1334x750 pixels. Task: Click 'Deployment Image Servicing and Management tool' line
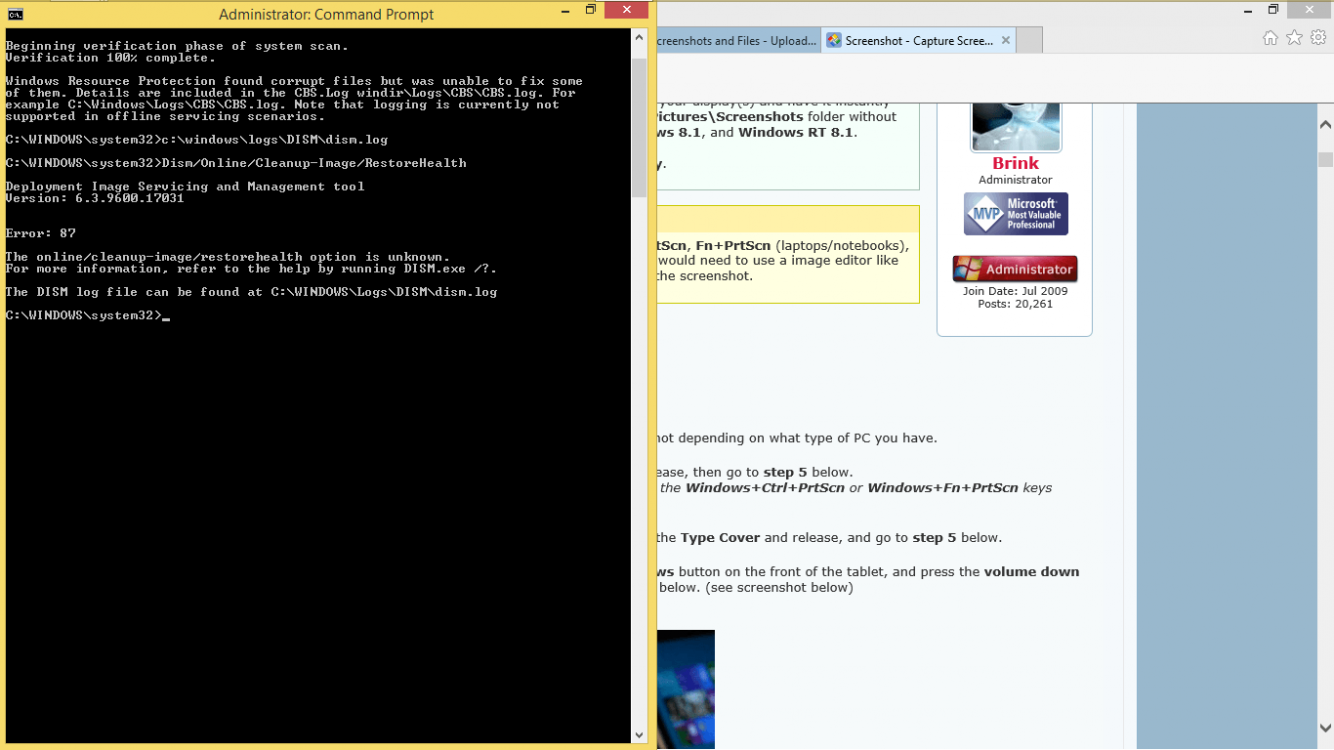pyautogui.click(x=185, y=186)
